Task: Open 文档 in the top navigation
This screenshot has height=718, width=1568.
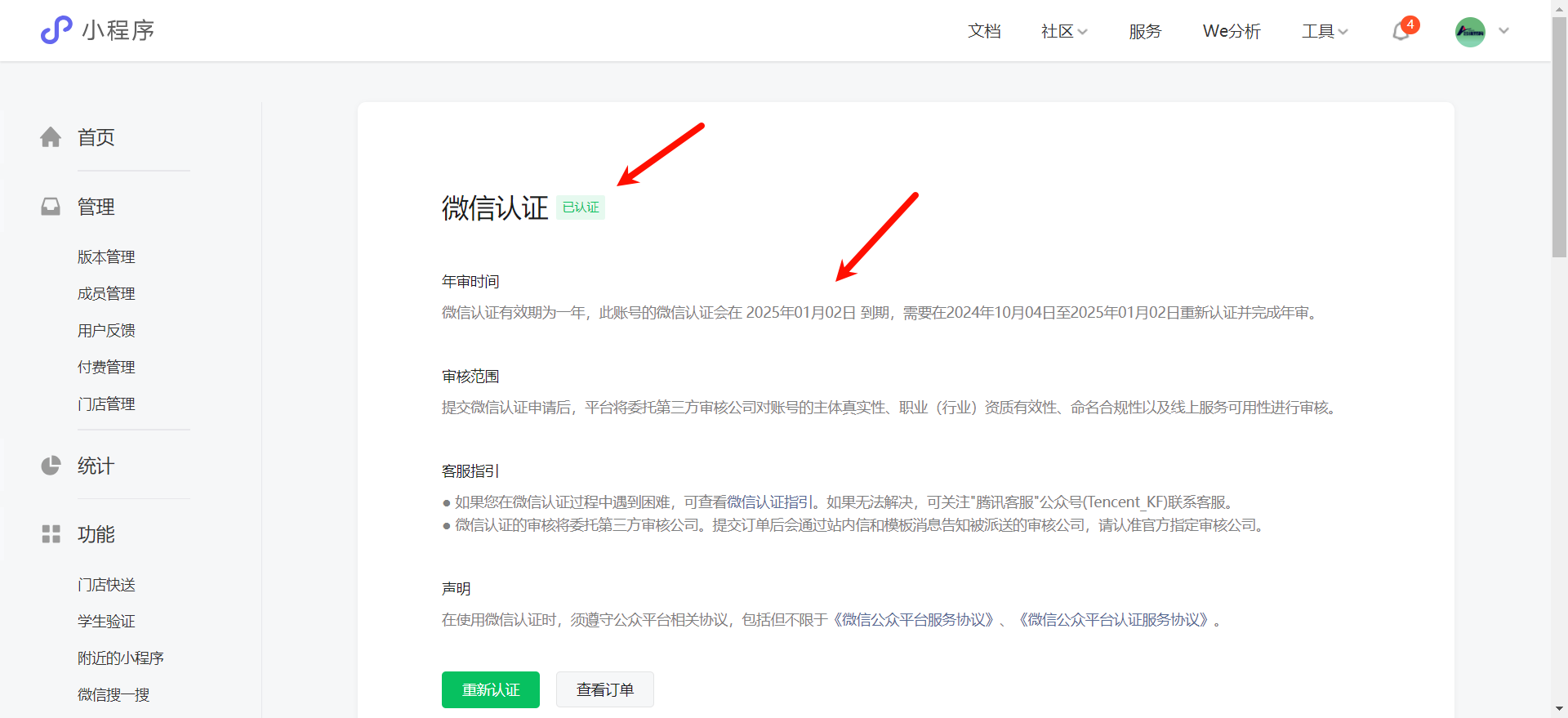Action: pos(984,31)
